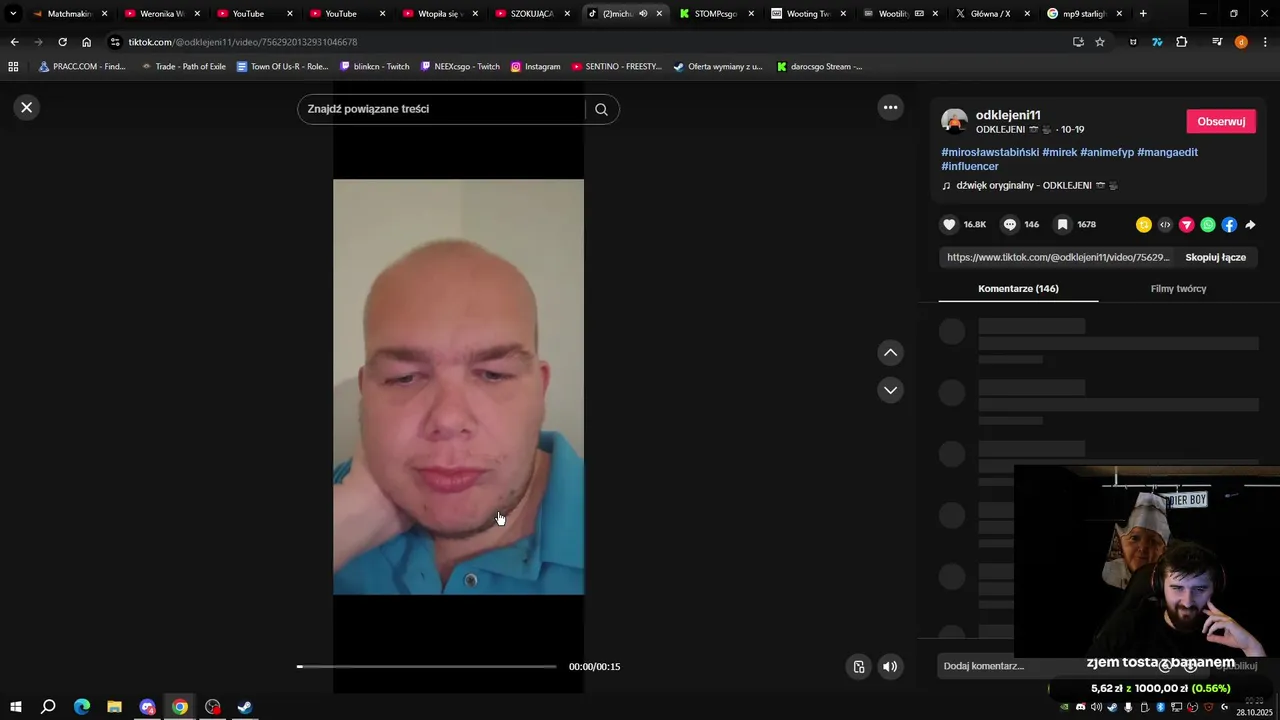The image size is (1280, 720).
Task: Click the search magnifier in TikTok search bar
Action: (x=601, y=109)
